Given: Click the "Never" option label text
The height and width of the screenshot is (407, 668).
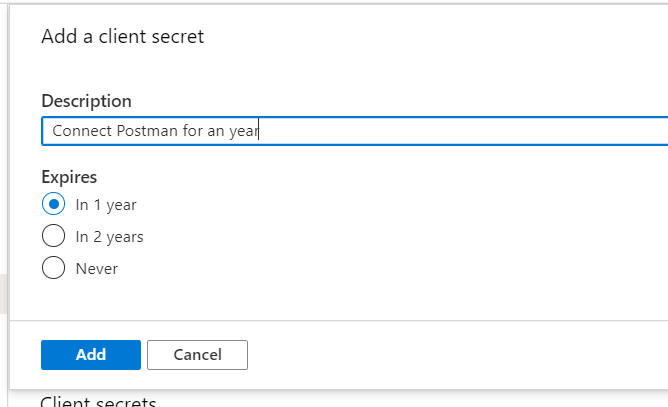Looking at the screenshot, I should pyautogui.click(x=97, y=269).
